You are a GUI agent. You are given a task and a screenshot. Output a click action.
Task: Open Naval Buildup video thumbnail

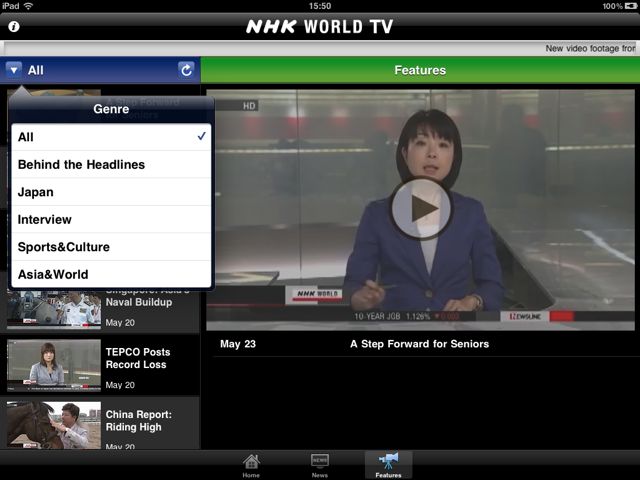click(54, 309)
